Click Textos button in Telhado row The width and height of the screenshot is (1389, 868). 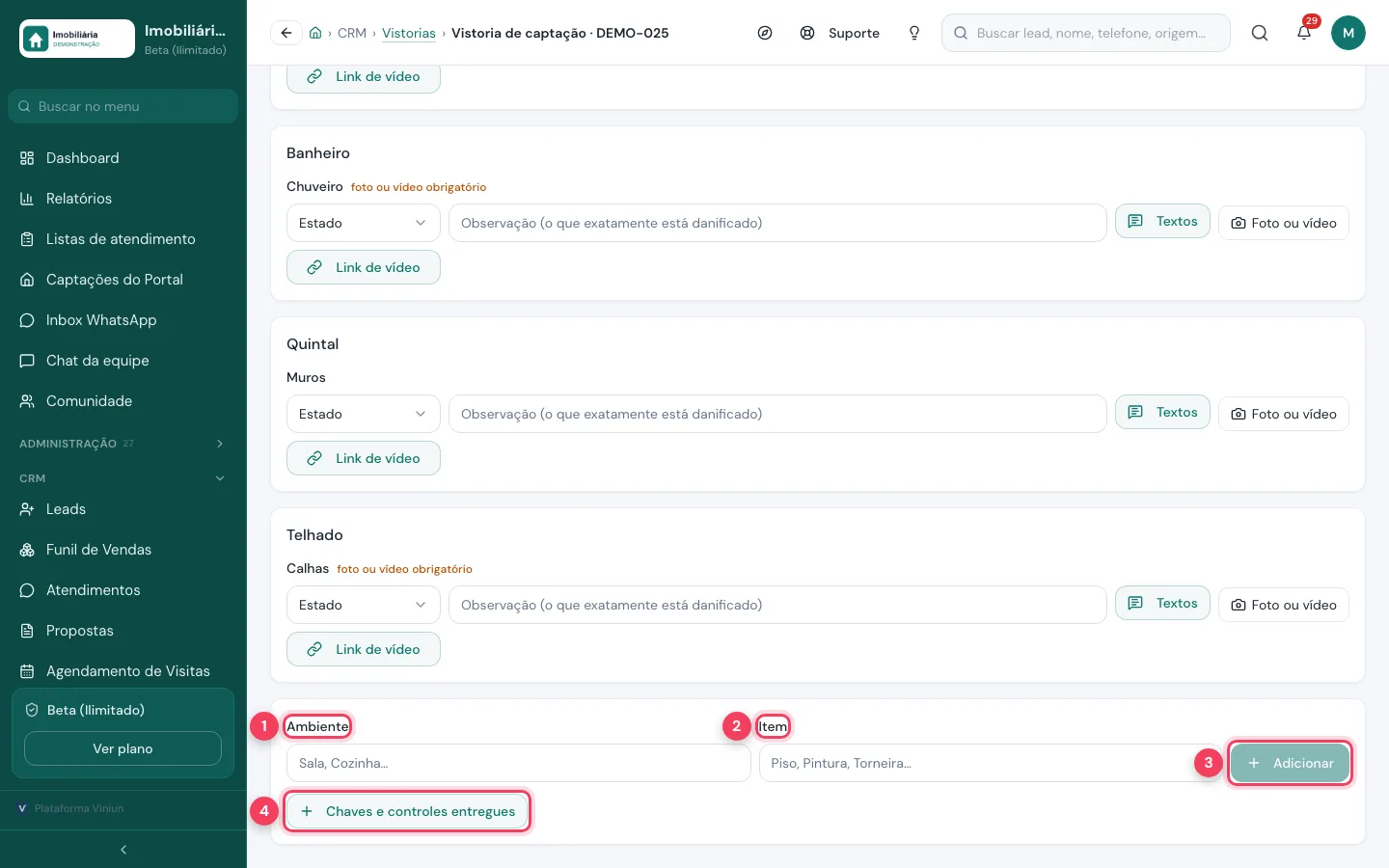tap(1162, 603)
